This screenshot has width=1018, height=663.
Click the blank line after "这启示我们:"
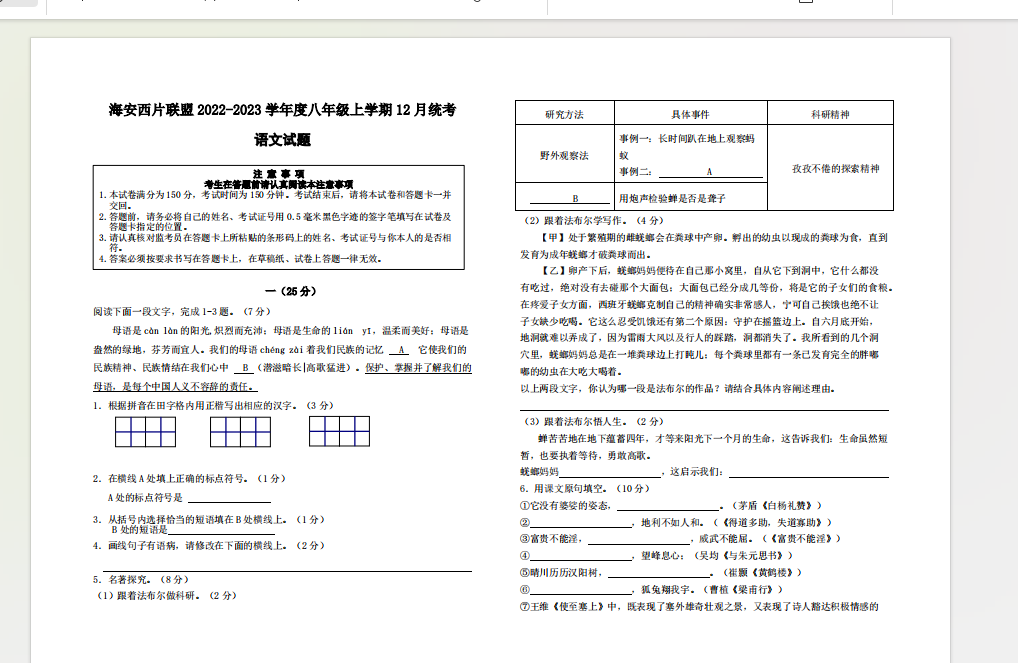tap(808, 472)
